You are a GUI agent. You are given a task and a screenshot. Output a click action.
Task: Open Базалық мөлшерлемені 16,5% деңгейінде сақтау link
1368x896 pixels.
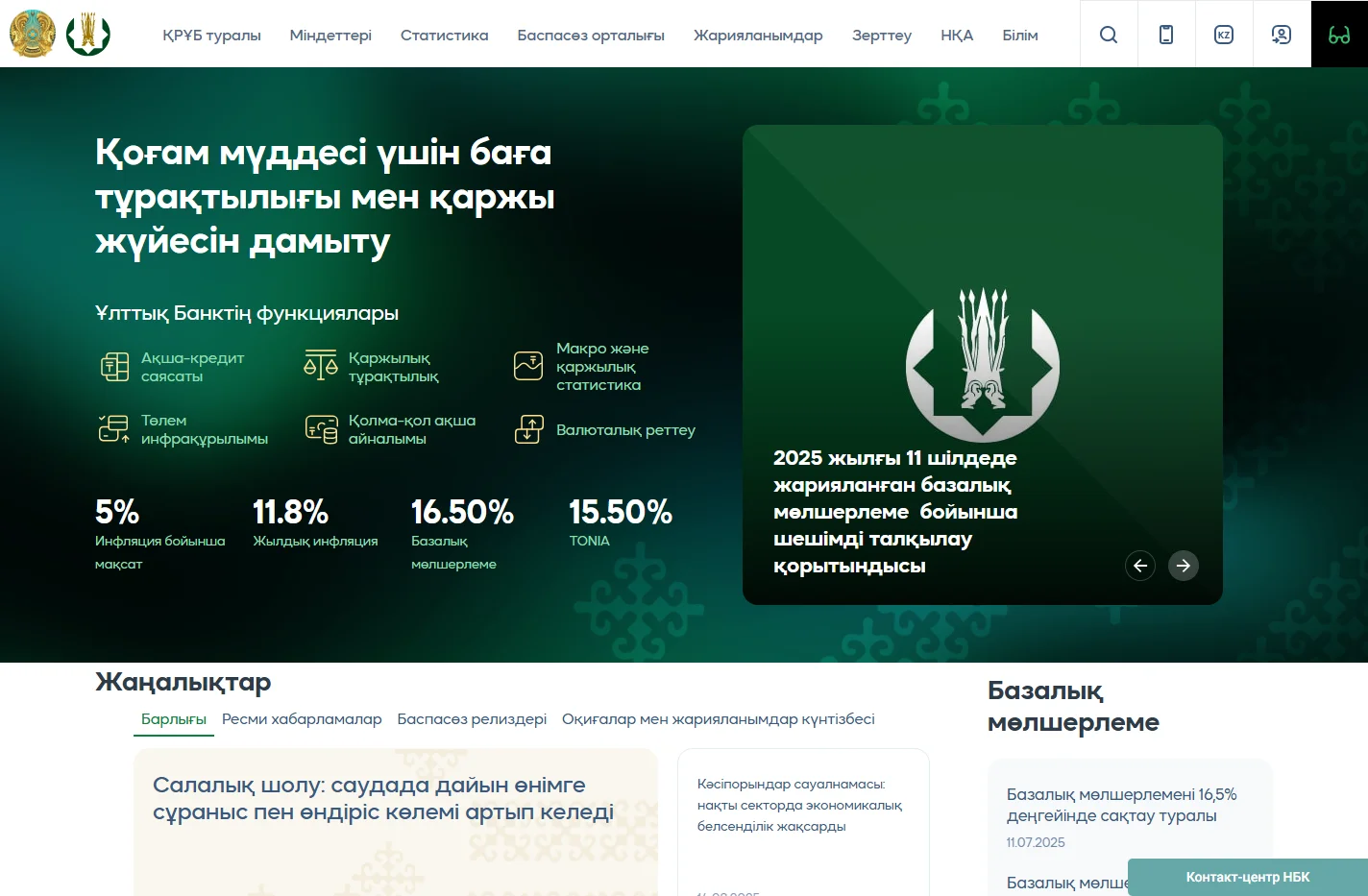click(x=1121, y=805)
